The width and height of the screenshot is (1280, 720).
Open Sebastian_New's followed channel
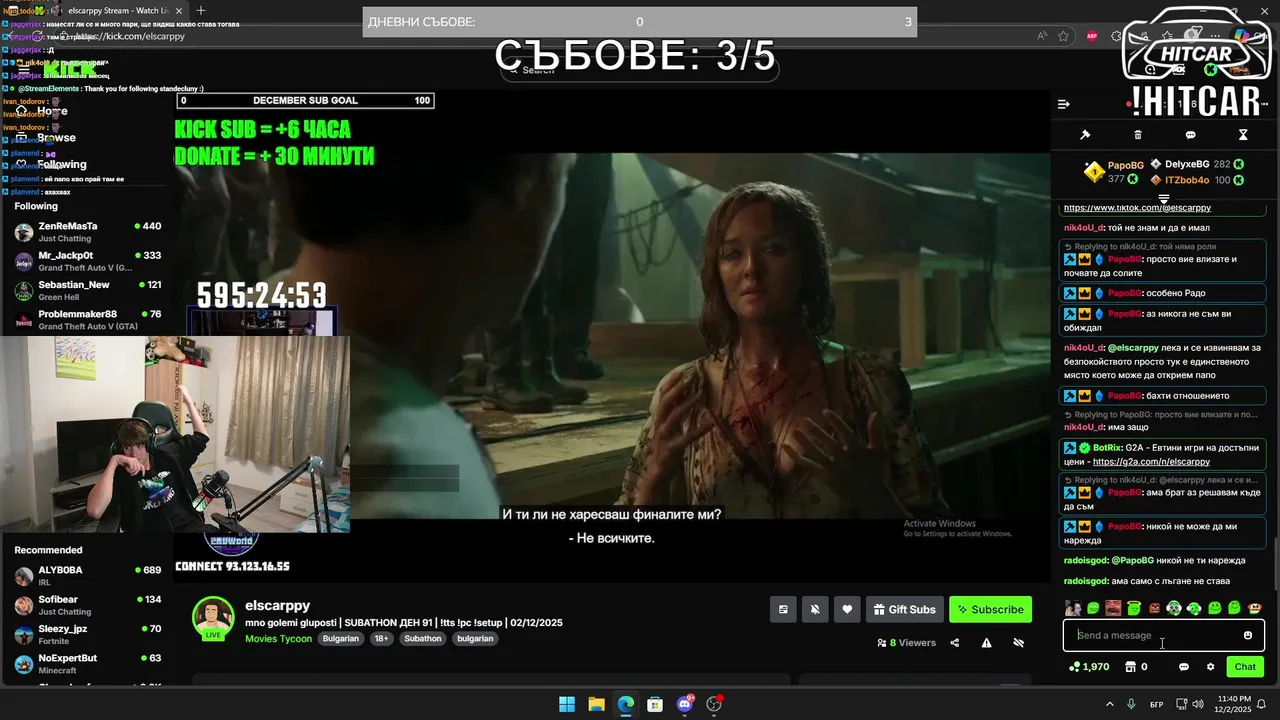pyautogui.click(x=87, y=291)
